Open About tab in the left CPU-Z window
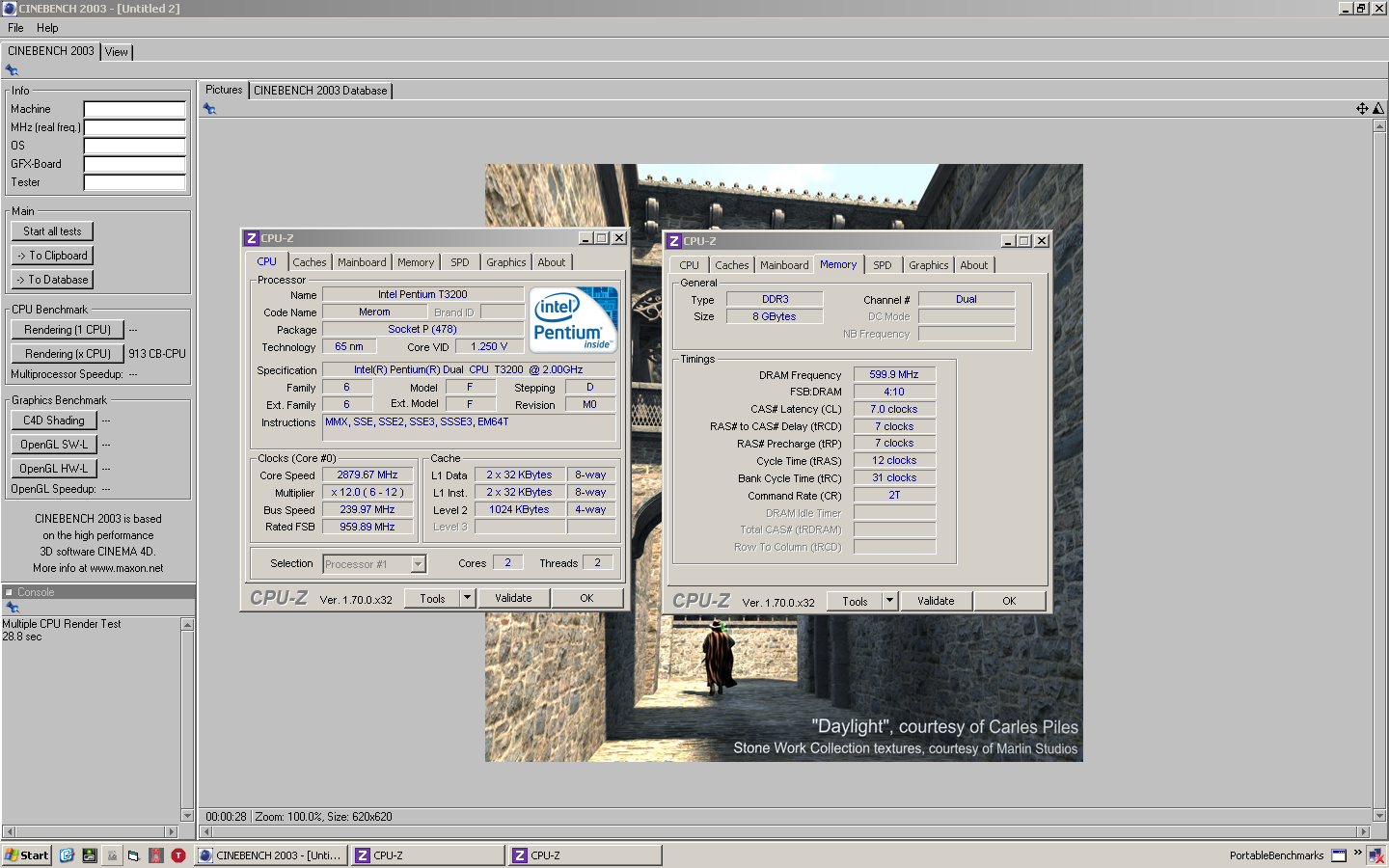 552,262
